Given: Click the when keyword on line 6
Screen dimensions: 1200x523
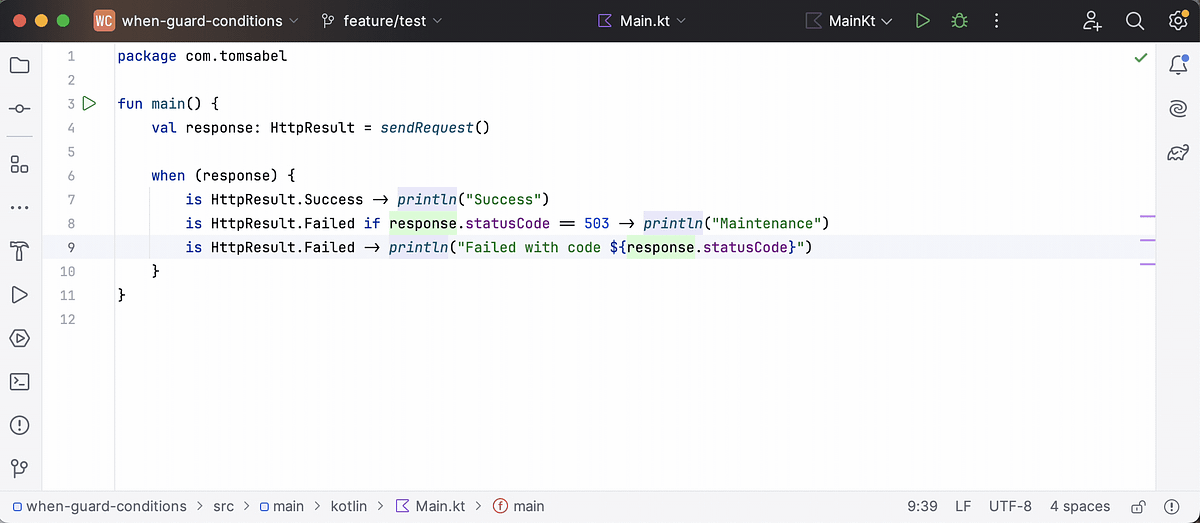Looking at the screenshot, I should click(x=168, y=175).
